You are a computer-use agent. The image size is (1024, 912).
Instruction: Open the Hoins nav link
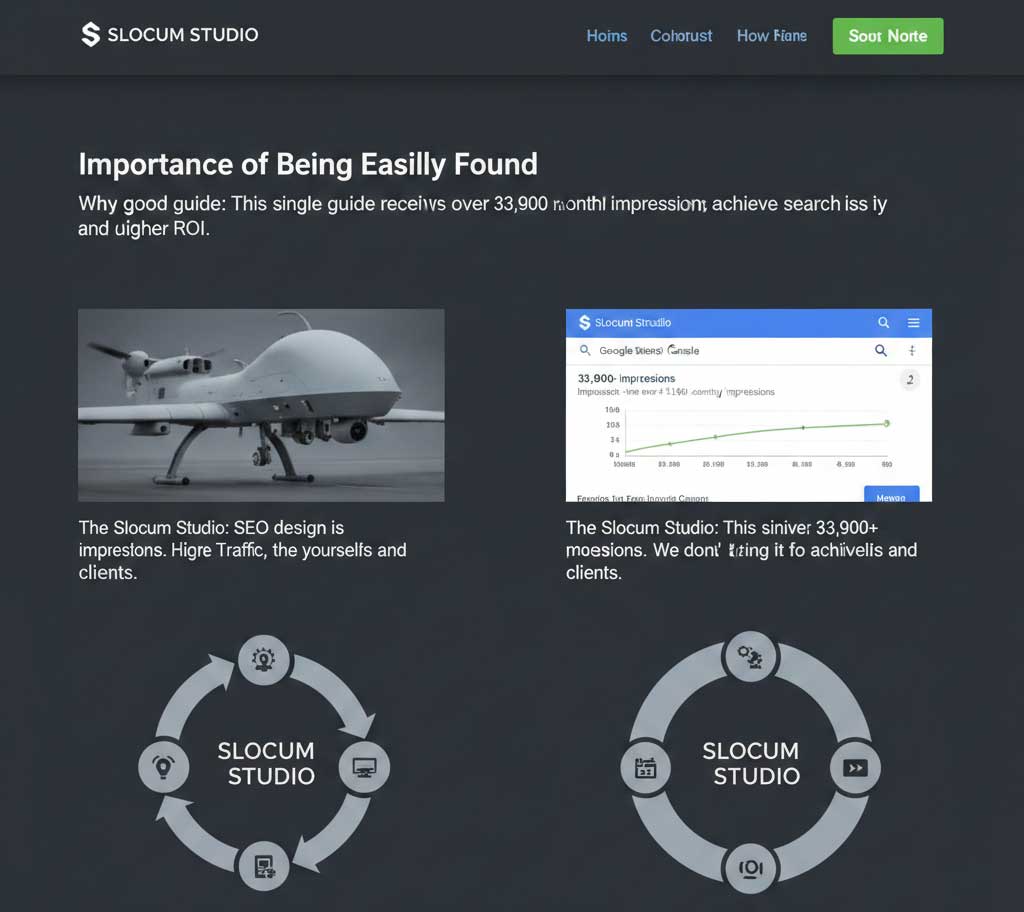[607, 36]
